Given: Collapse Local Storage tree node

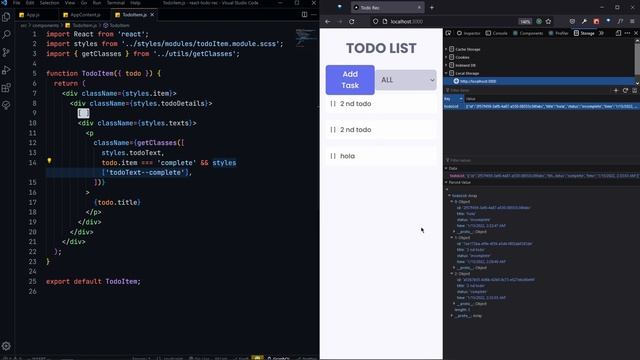Looking at the screenshot, I should pyautogui.click(x=446, y=73).
